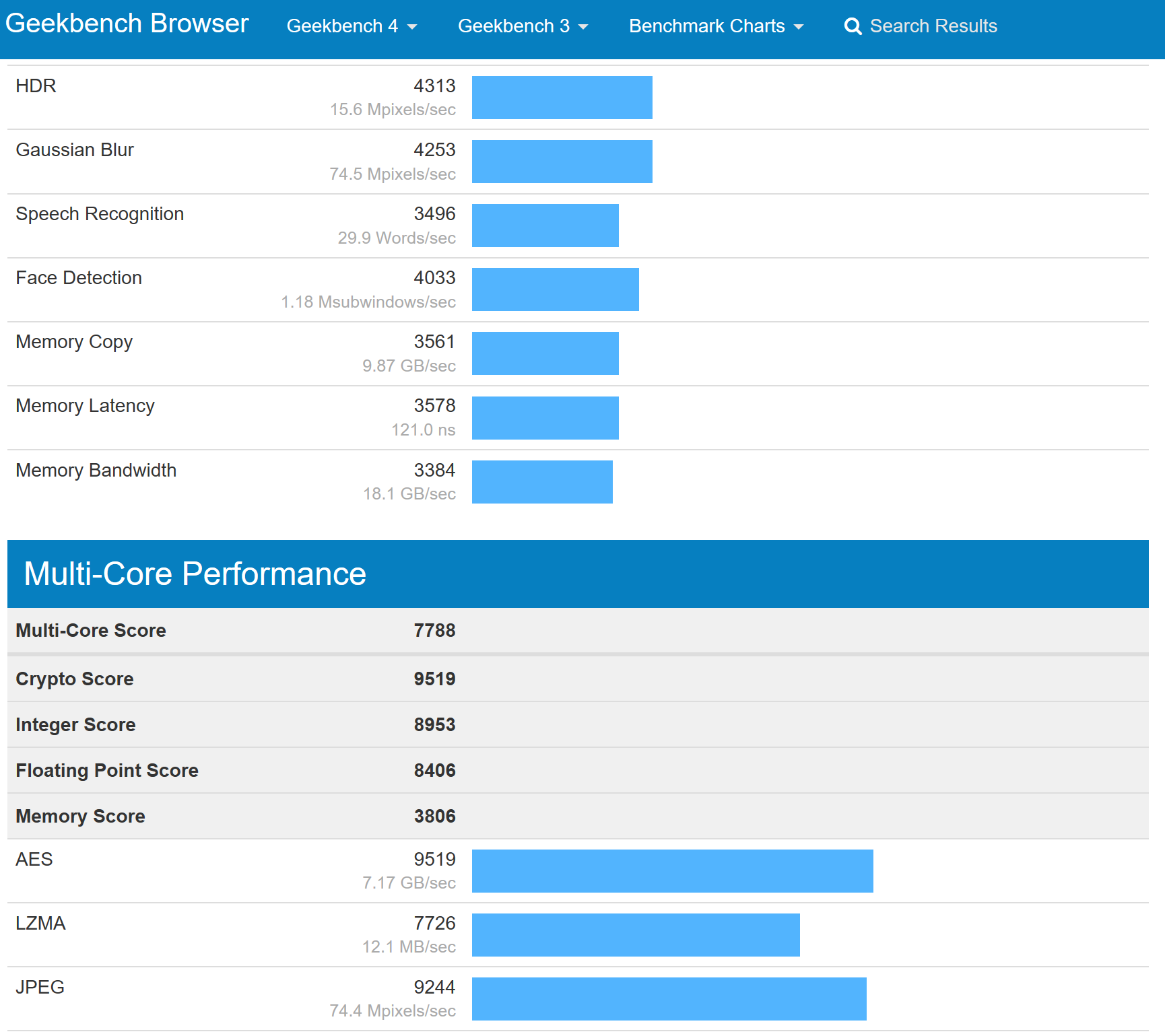Click the JPEG score bar

[669, 999]
